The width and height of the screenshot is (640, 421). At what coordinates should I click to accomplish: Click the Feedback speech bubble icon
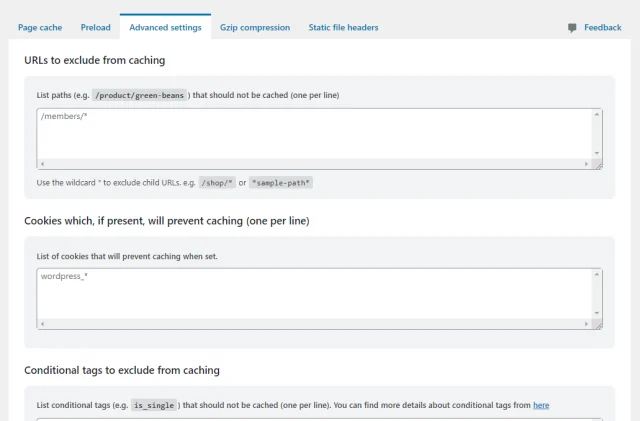[572, 28]
